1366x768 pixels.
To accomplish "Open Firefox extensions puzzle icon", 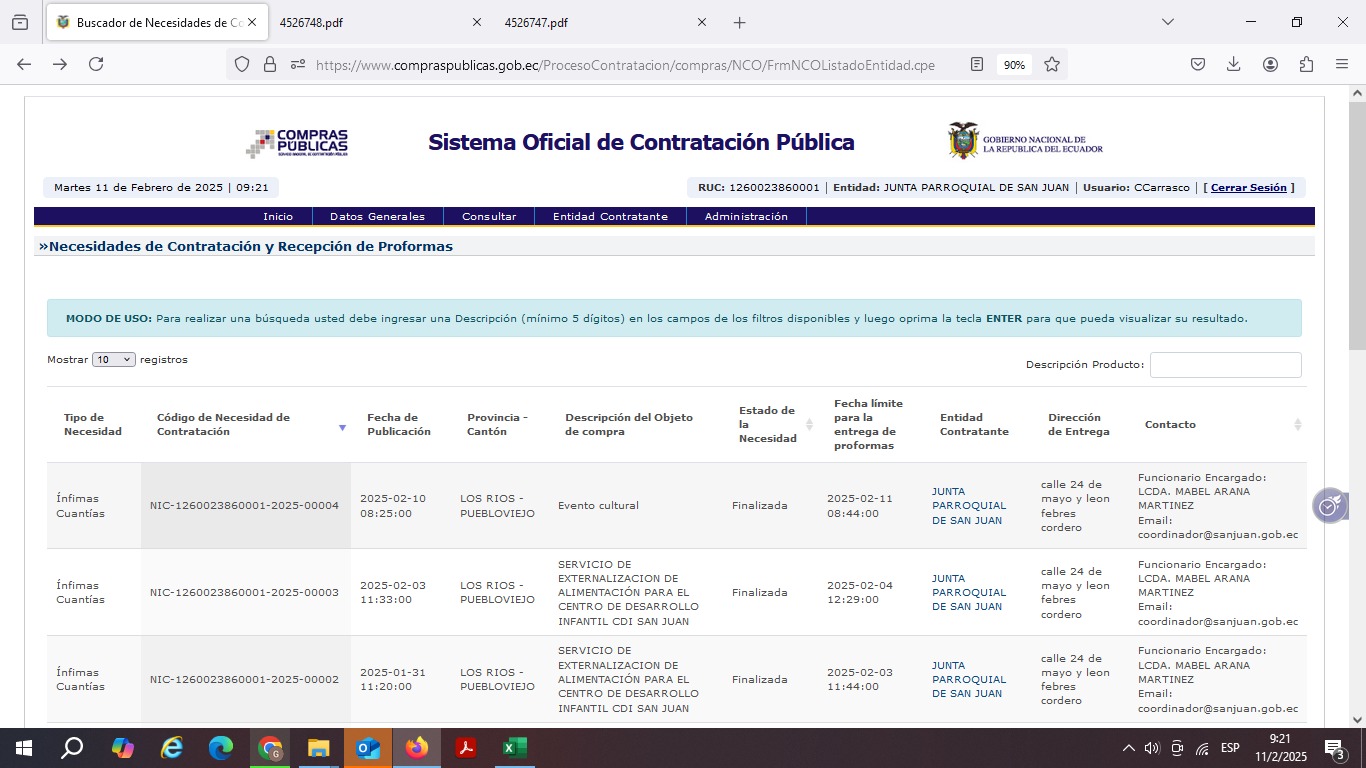I will [1306, 64].
